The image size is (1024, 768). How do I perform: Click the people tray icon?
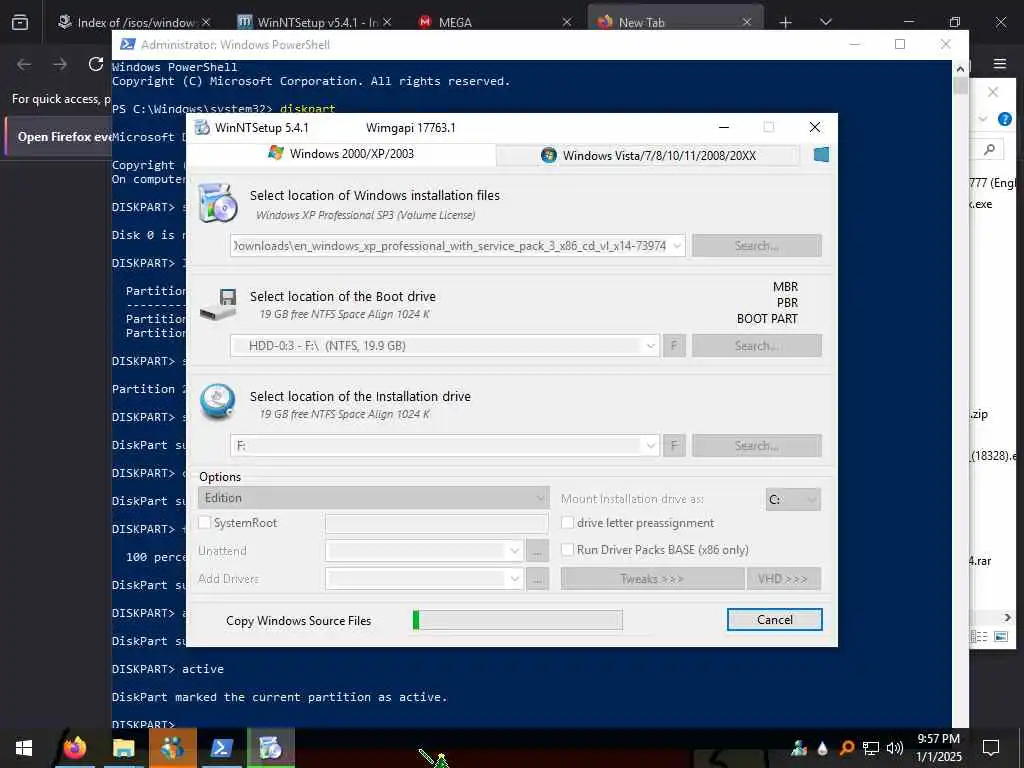(x=799, y=748)
